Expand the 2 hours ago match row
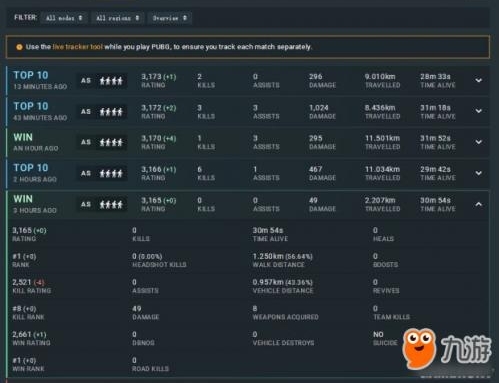Viewport: 499px width, 383px height. (478, 173)
